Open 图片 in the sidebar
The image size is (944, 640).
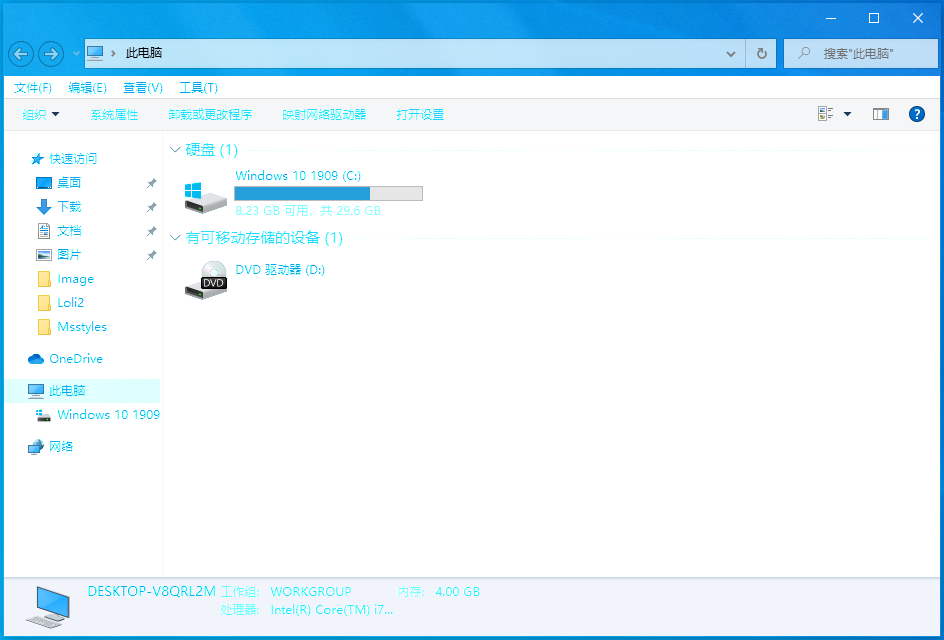tap(69, 255)
